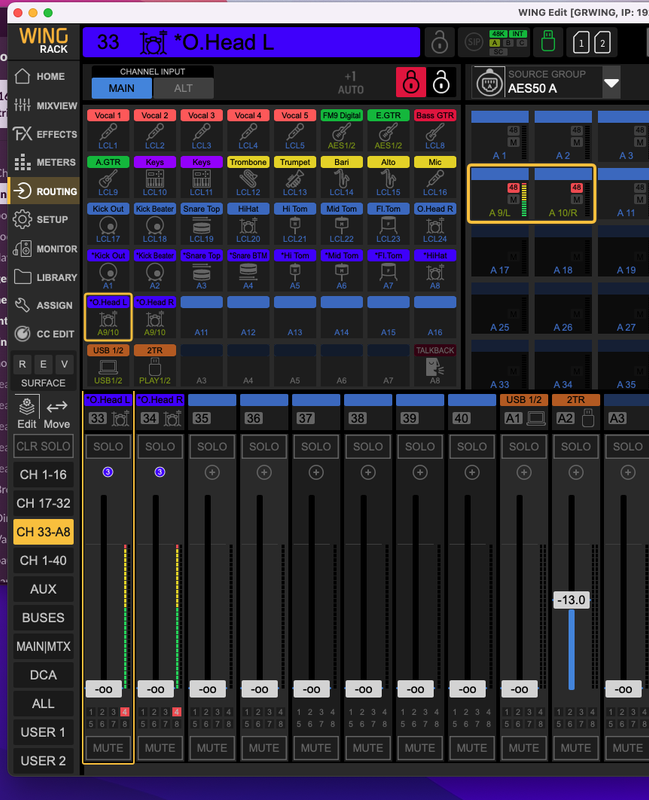Screen dimensions: 649x800
Task: Click the red lock icon
Action: pyautogui.click(x=411, y=82)
